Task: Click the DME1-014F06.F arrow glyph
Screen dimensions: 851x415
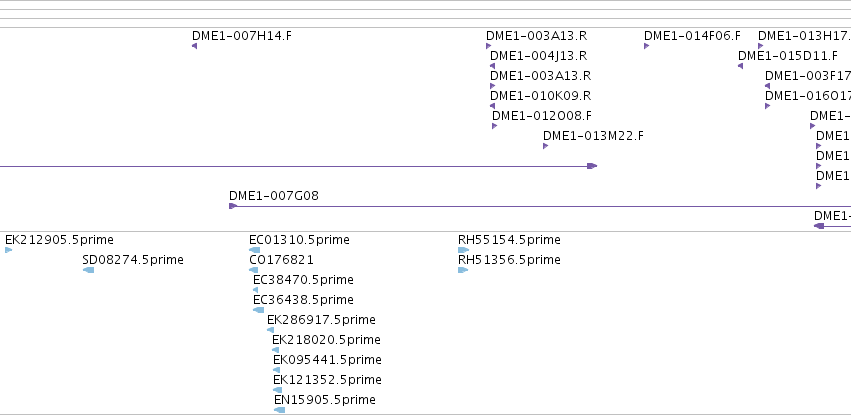Action: [x=646, y=46]
